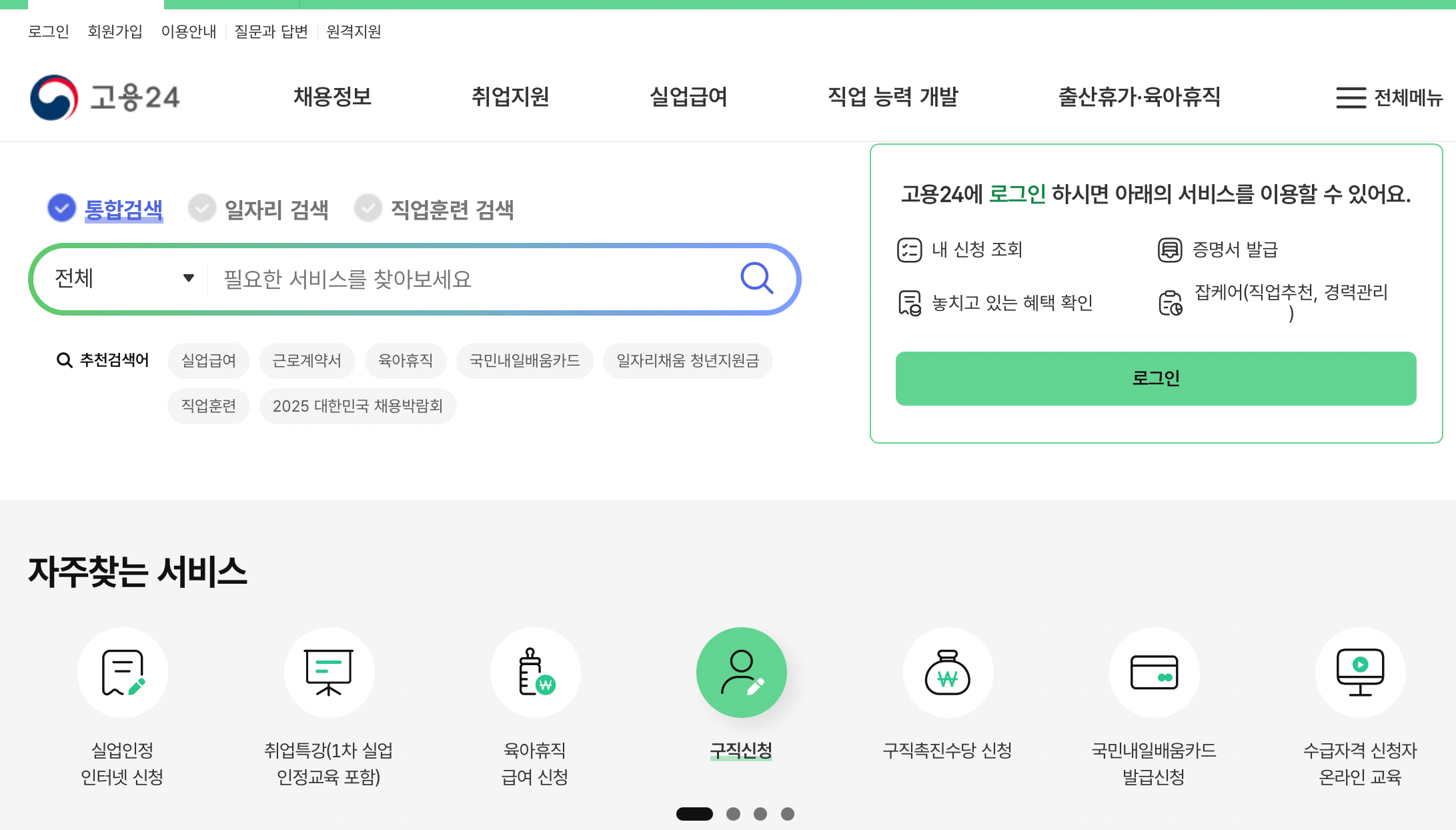Click the search magnifier icon
The image size is (1456, 830).
[756, 278]
